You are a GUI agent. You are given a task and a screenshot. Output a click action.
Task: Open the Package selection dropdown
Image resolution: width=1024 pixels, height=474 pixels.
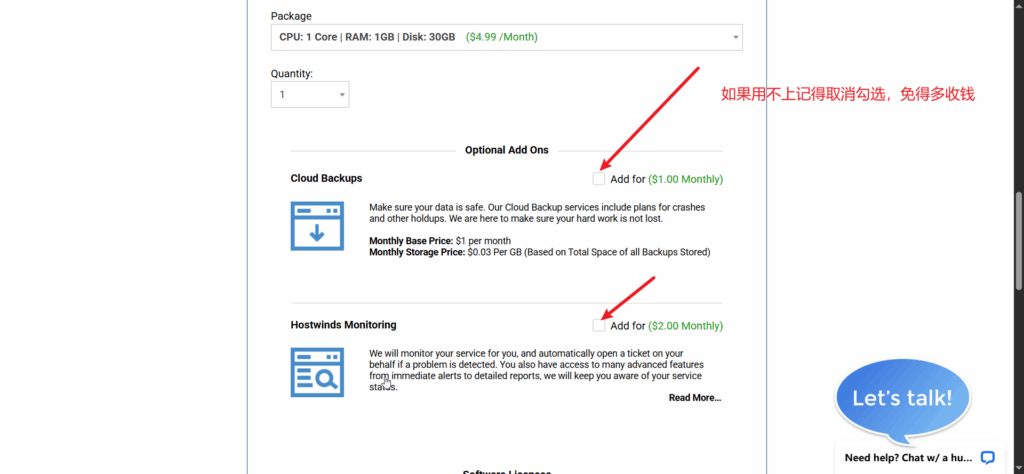click(x=506, y=37)
